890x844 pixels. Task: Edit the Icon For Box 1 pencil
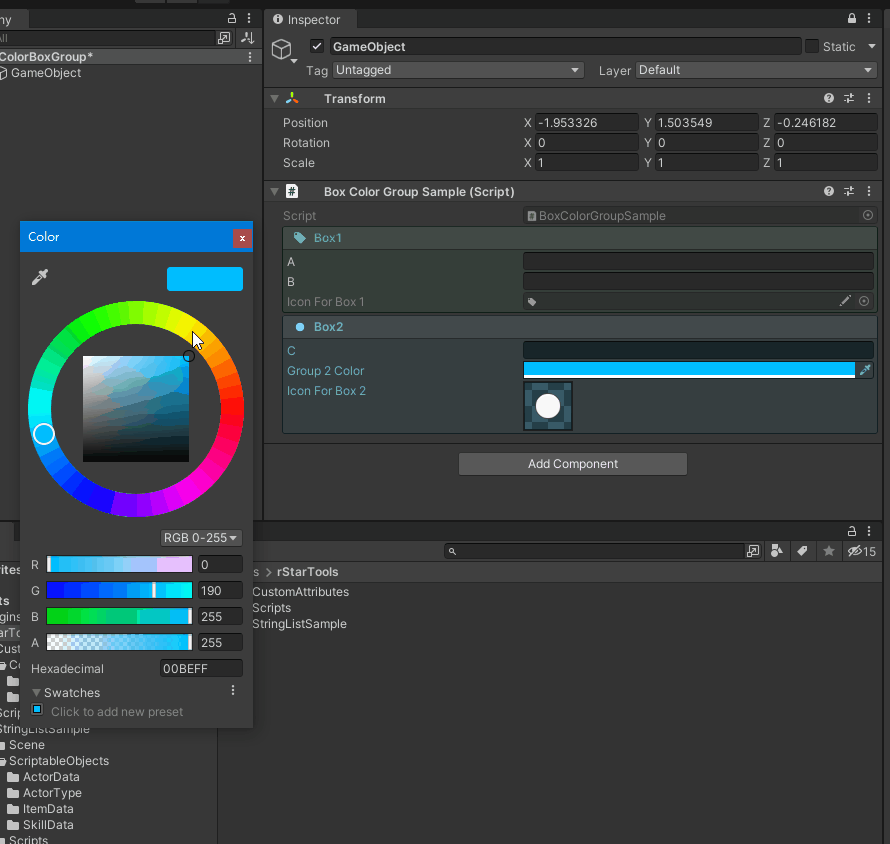click(x=845, y=301)
